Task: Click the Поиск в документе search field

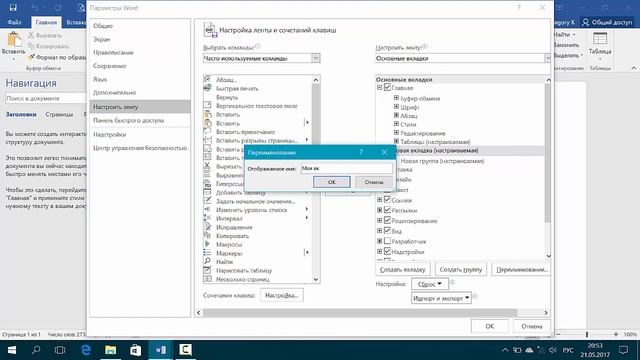Action: [x=46, y=98]
